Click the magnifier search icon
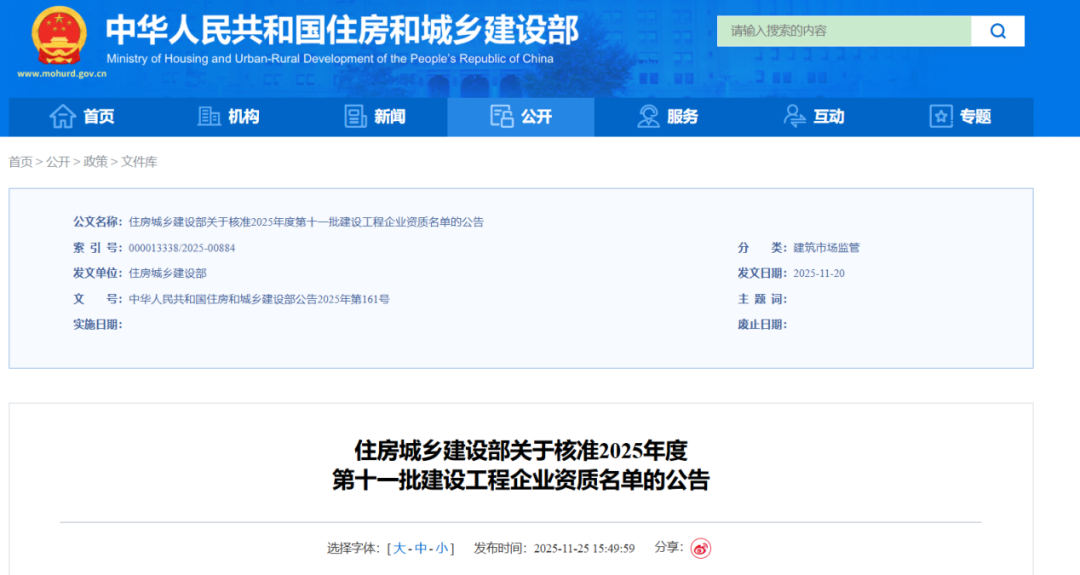Screen dimensions: 1080x575 997,31
